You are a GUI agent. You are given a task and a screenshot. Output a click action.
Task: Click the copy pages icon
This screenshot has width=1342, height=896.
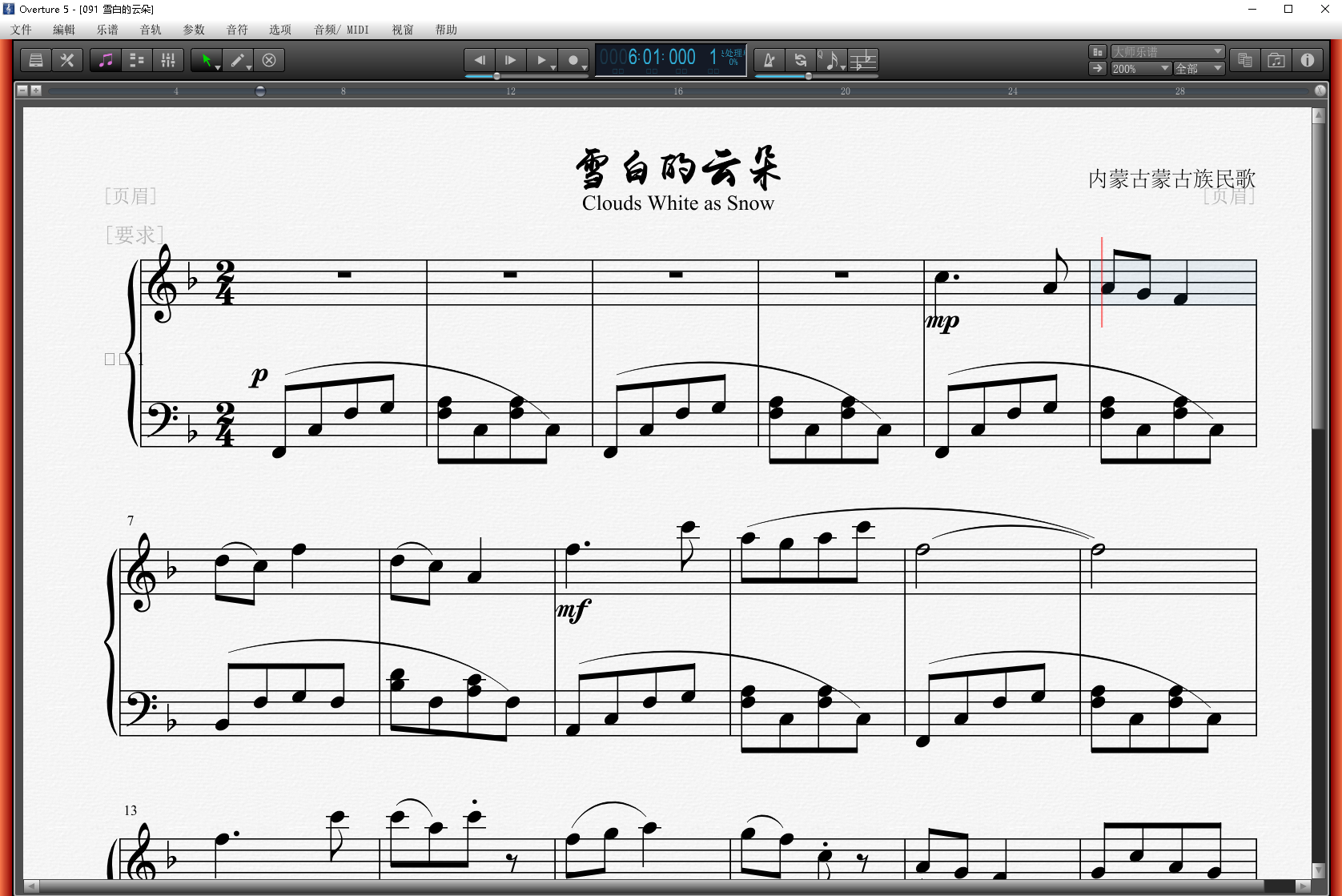click(1245, 60)
